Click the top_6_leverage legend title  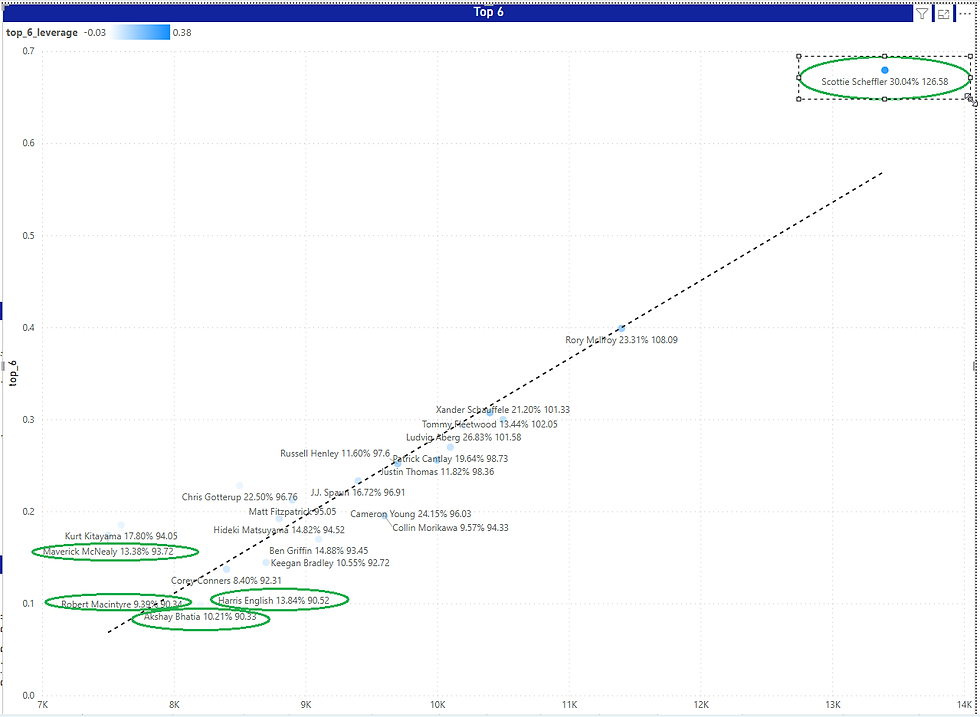[42, 33]
